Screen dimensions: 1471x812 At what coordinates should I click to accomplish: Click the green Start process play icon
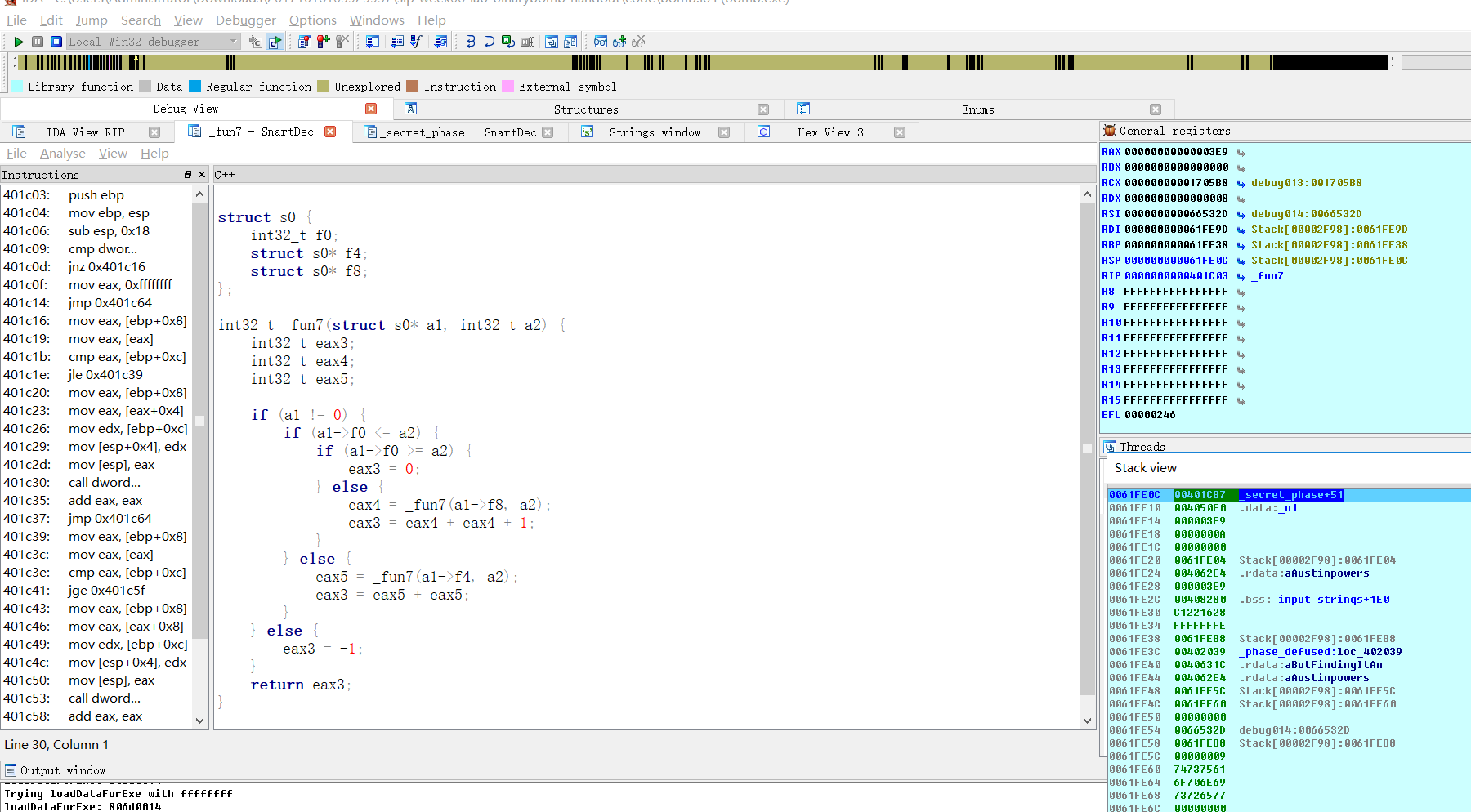click(x=18, y=42)
